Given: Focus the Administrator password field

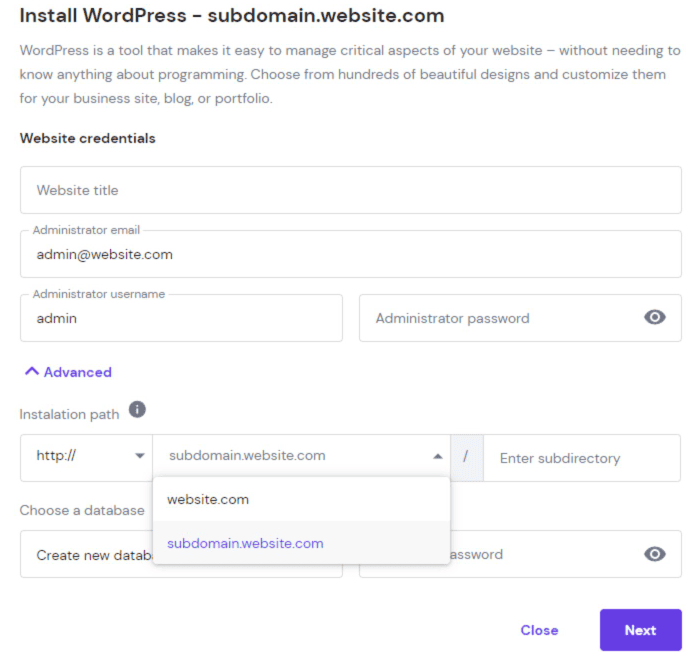Looking at the screenshot, I should pos(500,319).
